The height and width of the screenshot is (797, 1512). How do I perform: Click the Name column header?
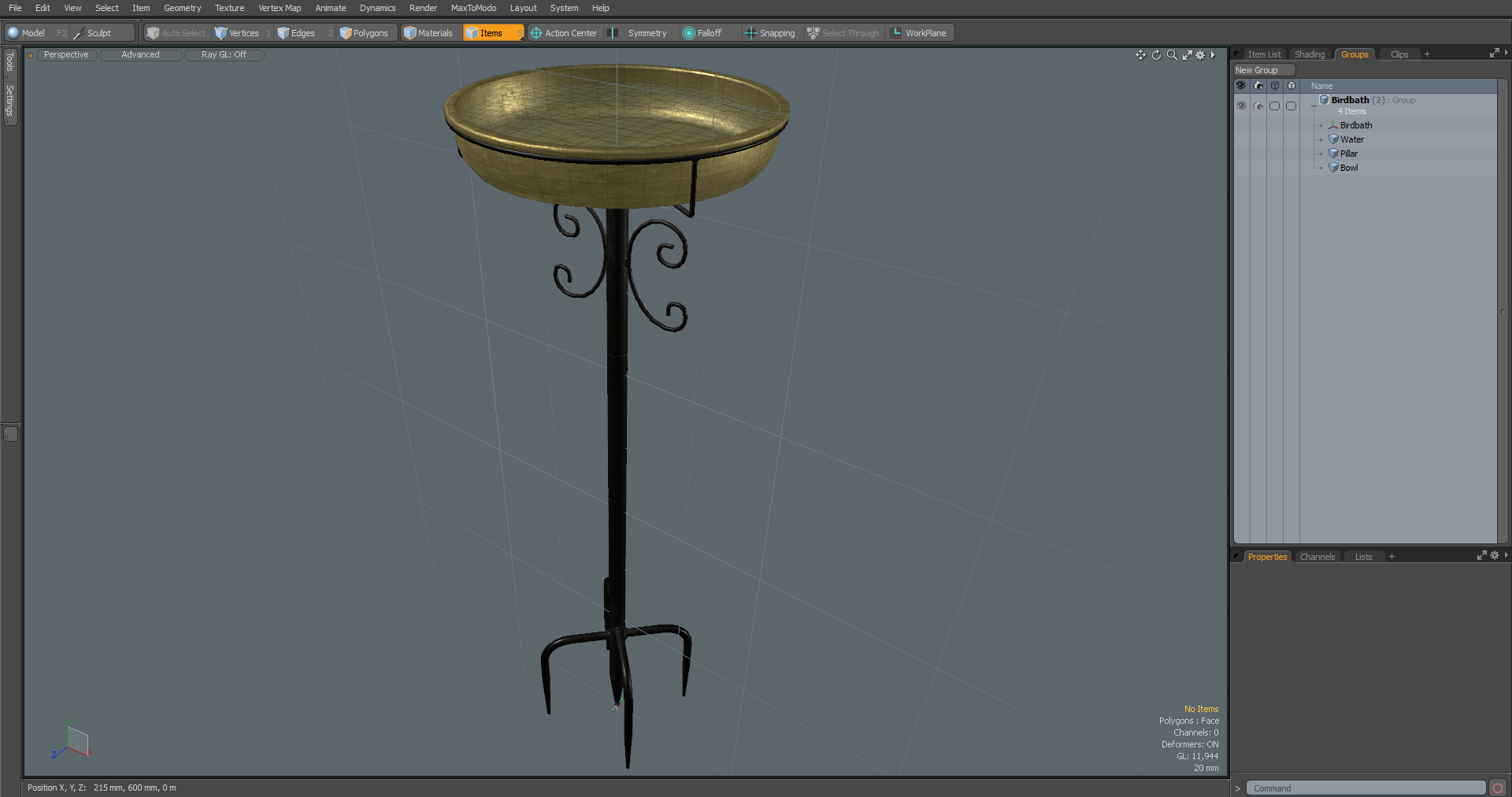1322,86
